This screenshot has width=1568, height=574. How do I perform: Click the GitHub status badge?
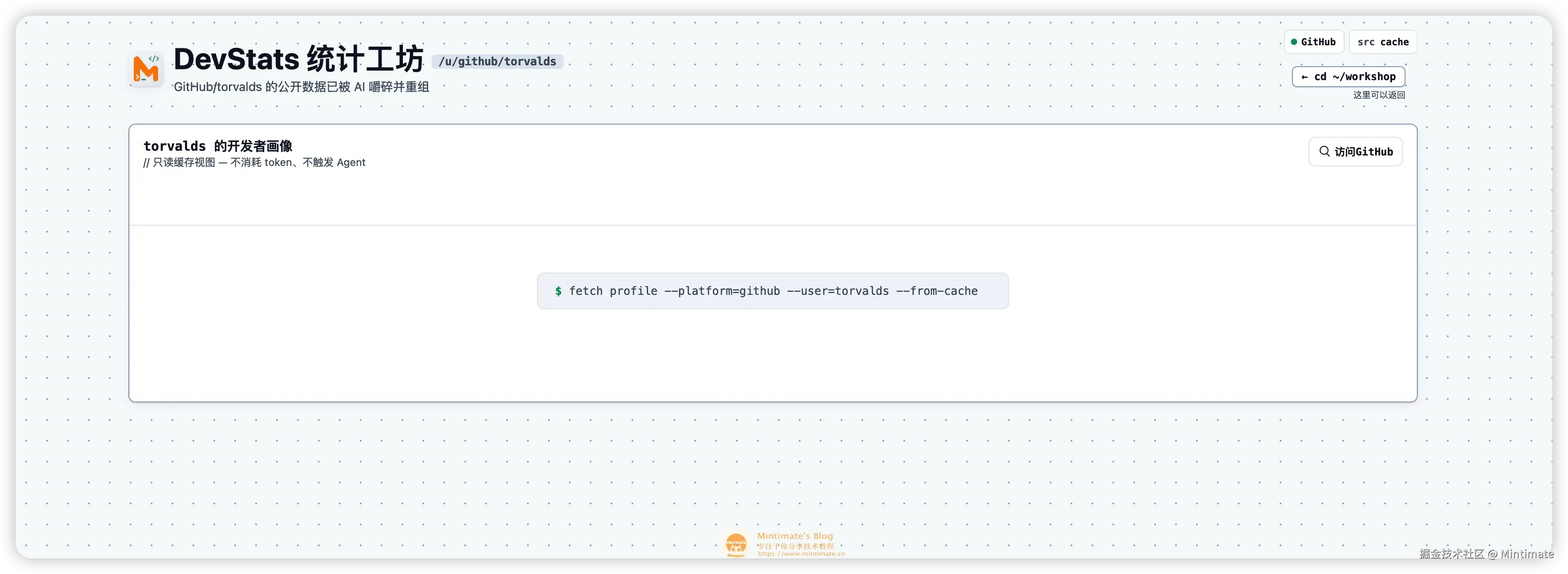click(1314, 42)
